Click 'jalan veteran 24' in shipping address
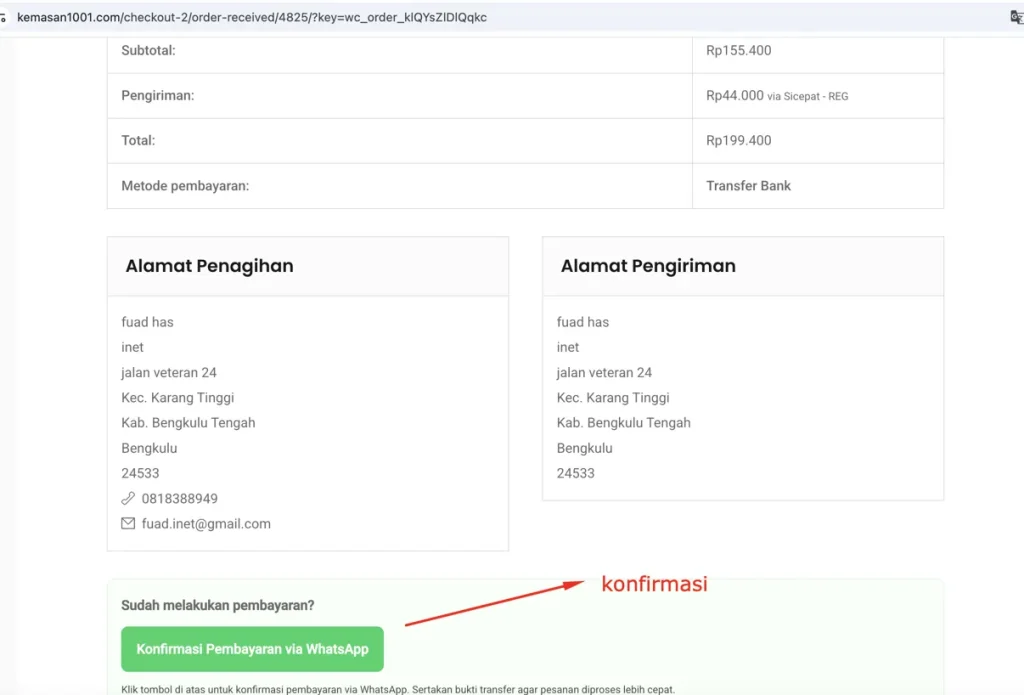This screenshot has width=1024, height=695. (x=604, y=372)
